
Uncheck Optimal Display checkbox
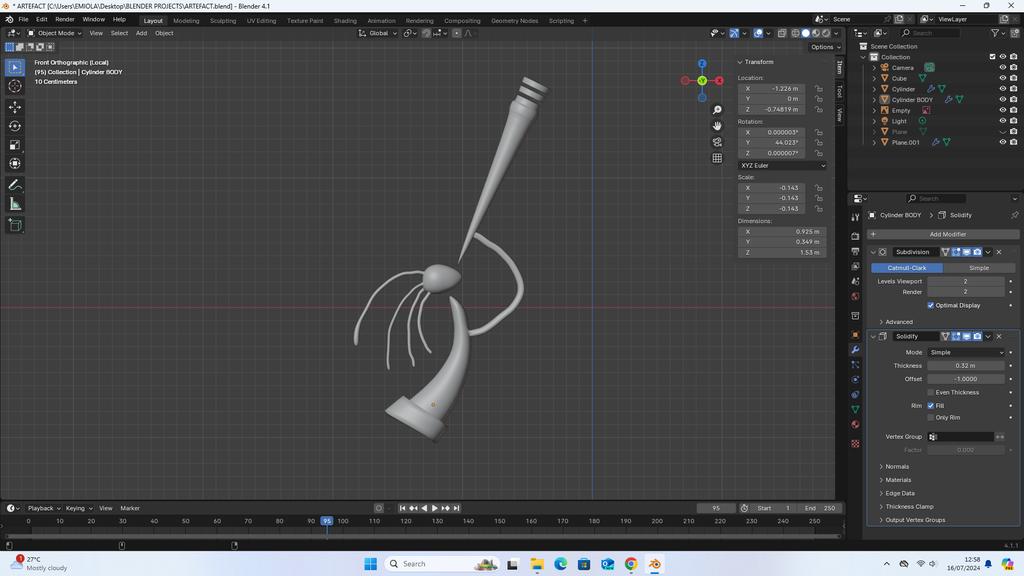931,305
